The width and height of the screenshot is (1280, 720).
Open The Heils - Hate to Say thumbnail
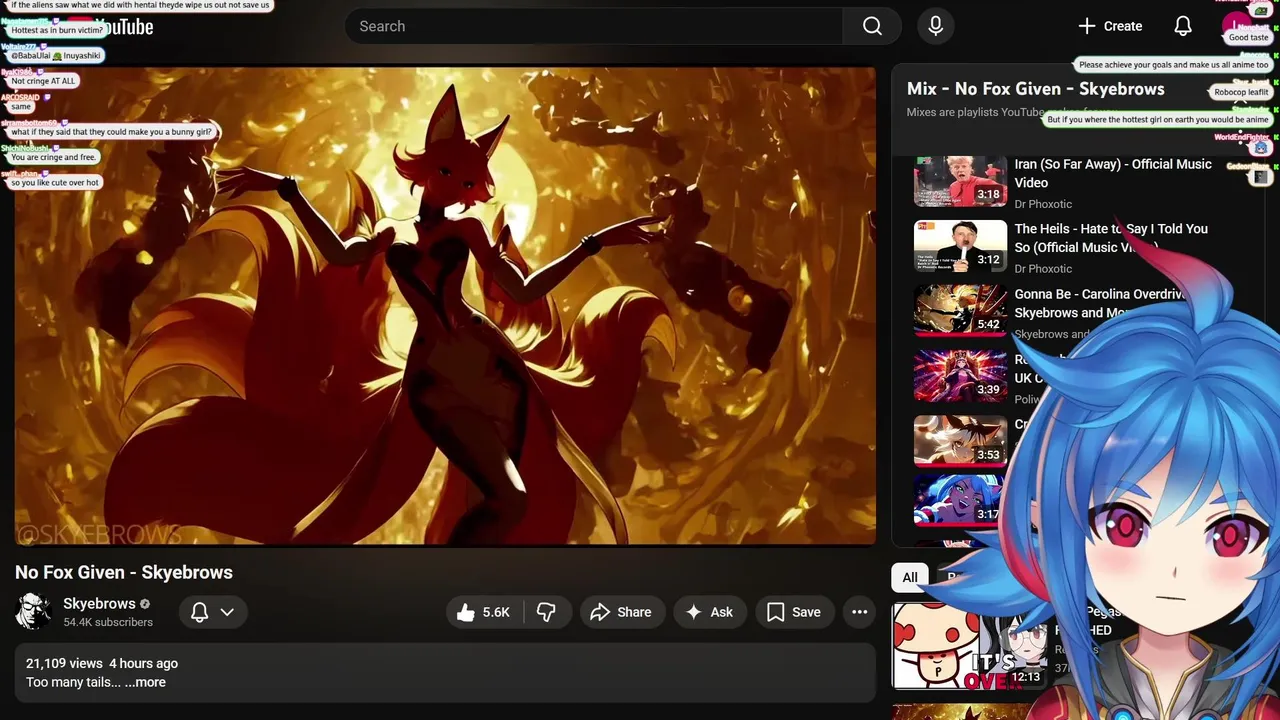pyautogui.click(x=960, y=246)
